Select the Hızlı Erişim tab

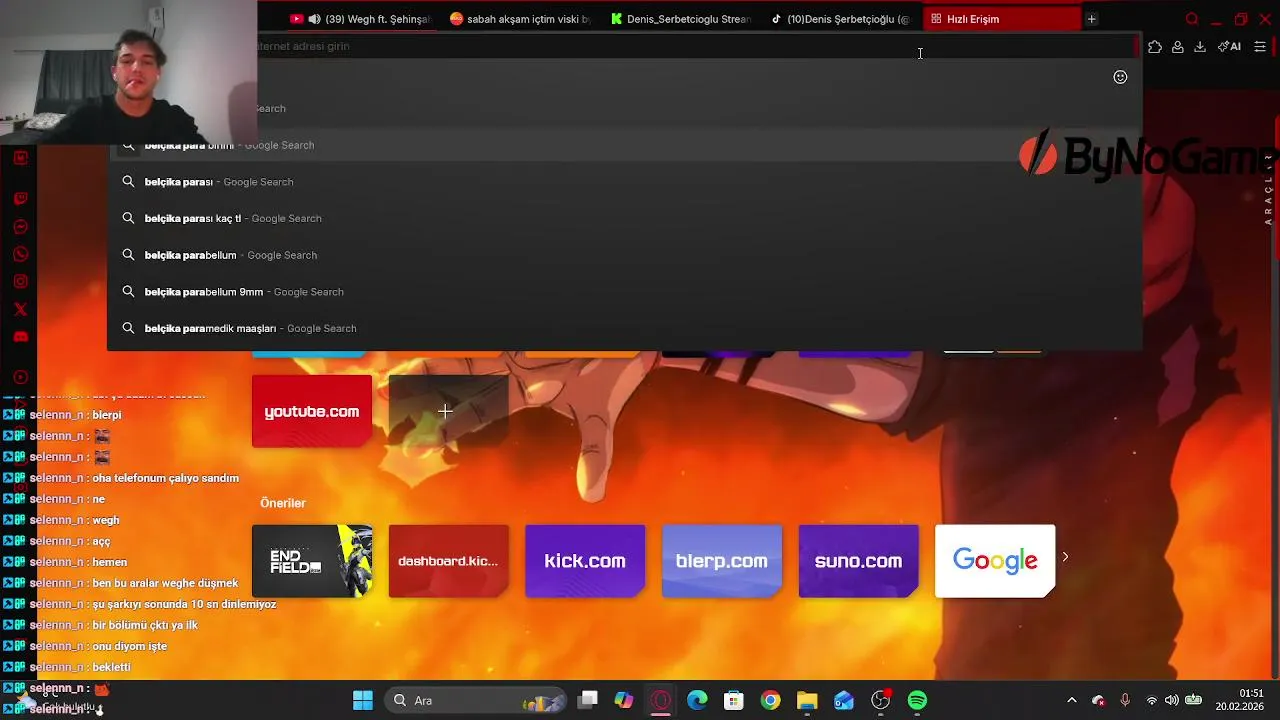(1002, 19)
